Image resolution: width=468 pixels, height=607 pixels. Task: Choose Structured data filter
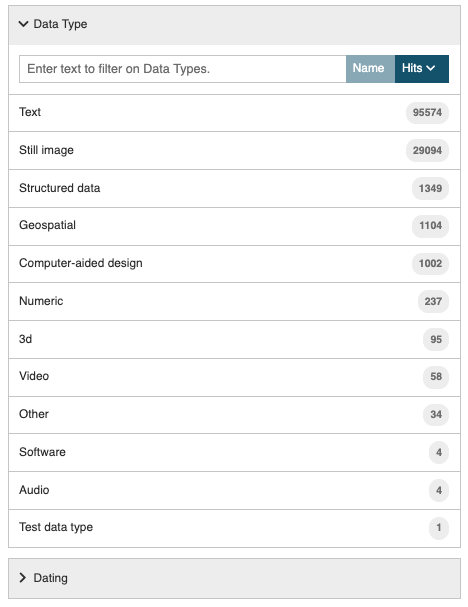(234, 188)
